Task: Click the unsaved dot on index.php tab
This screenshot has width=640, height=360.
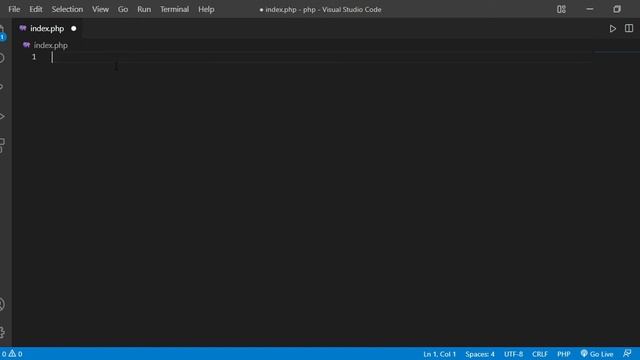Action: (x=73, y=29)
